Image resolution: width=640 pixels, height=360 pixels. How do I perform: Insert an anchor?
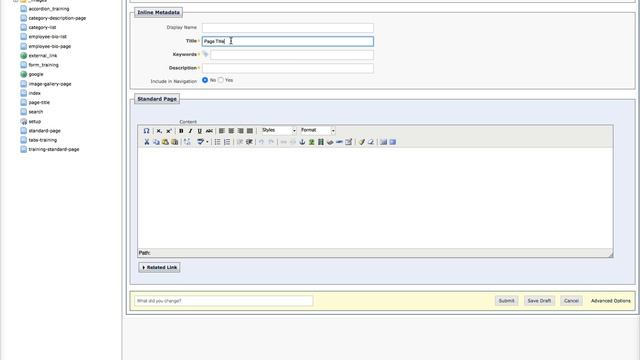302,142
